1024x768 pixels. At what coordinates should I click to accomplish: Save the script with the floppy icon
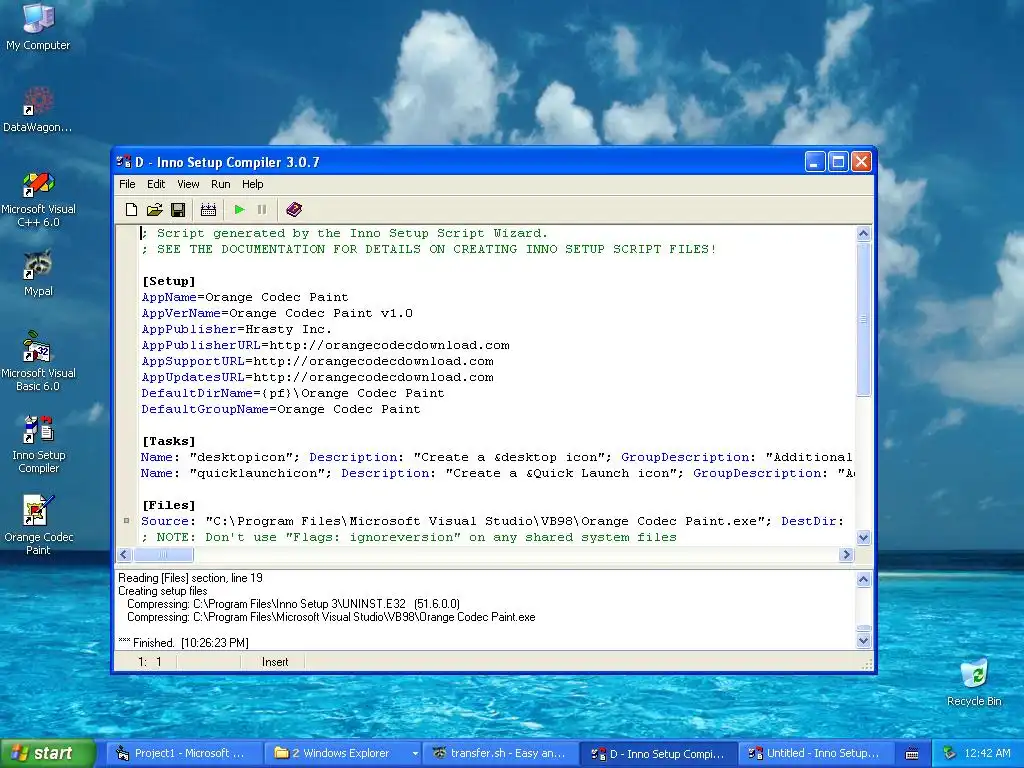178,210
